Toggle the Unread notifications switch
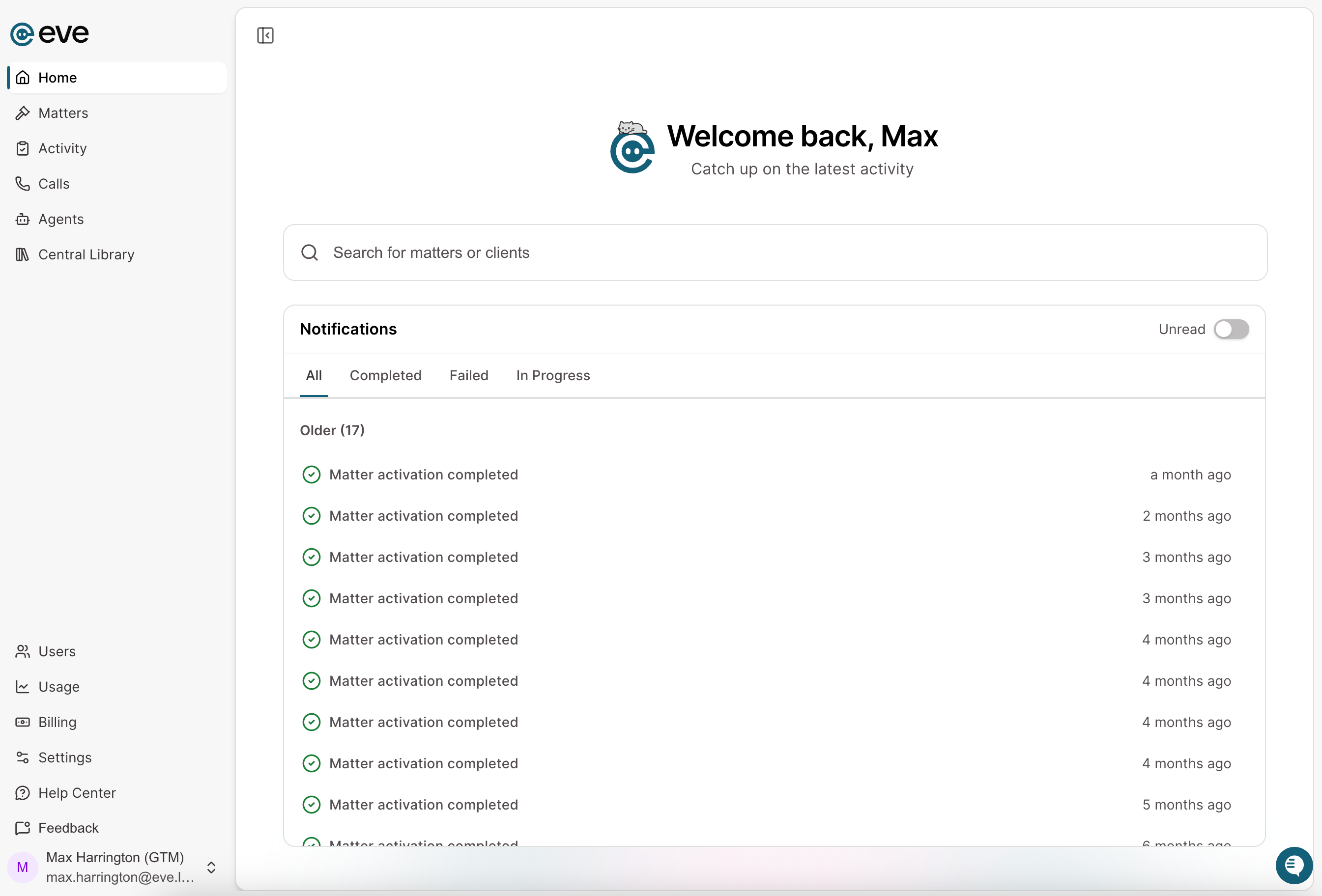Image resolution: width=1322 pixels, height=896 pixels. [x=1231, y=329]
